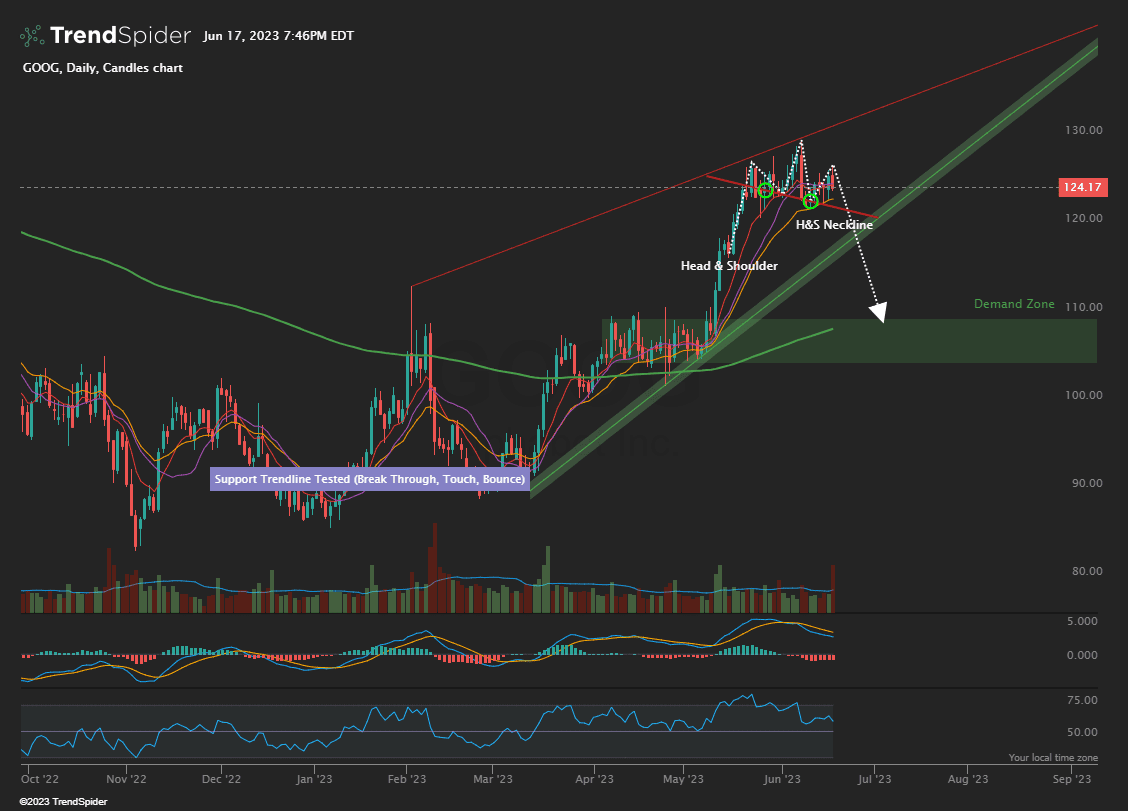Click the H&S Neckline label
1128x811 pixels.
tap(834, 226)
